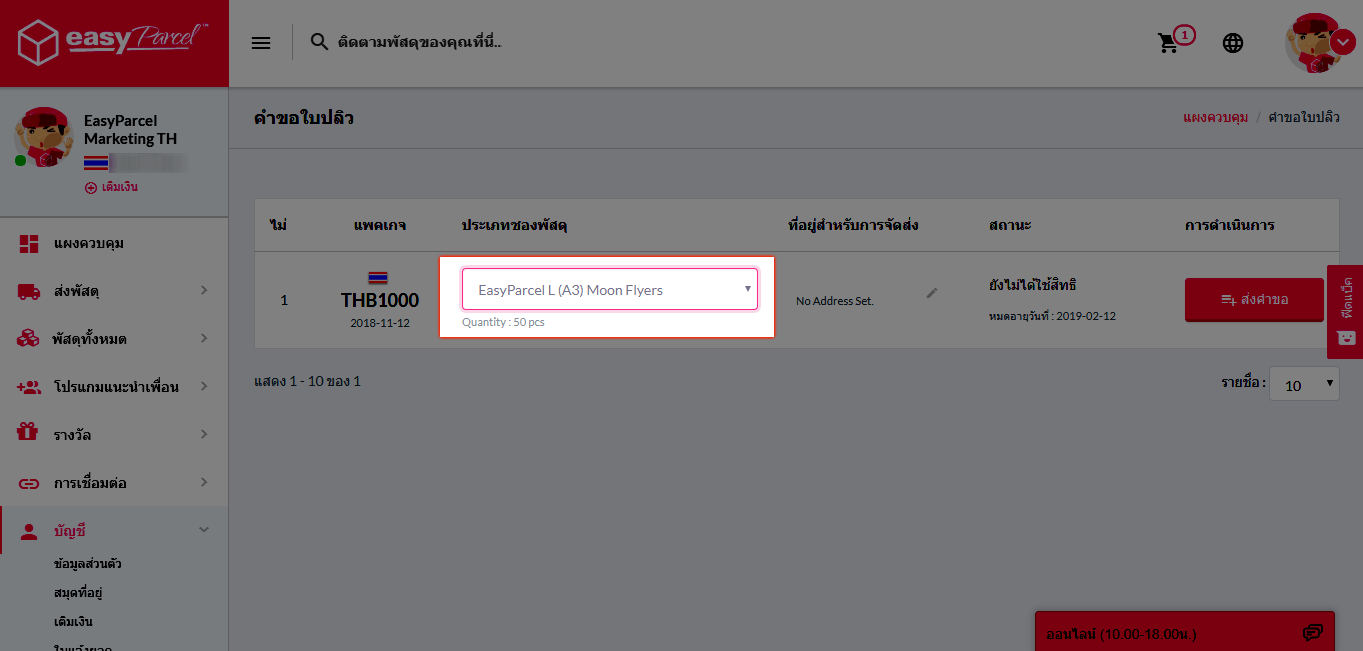Expand the พัสดุทั้งหมด chevron

[204, 338]
